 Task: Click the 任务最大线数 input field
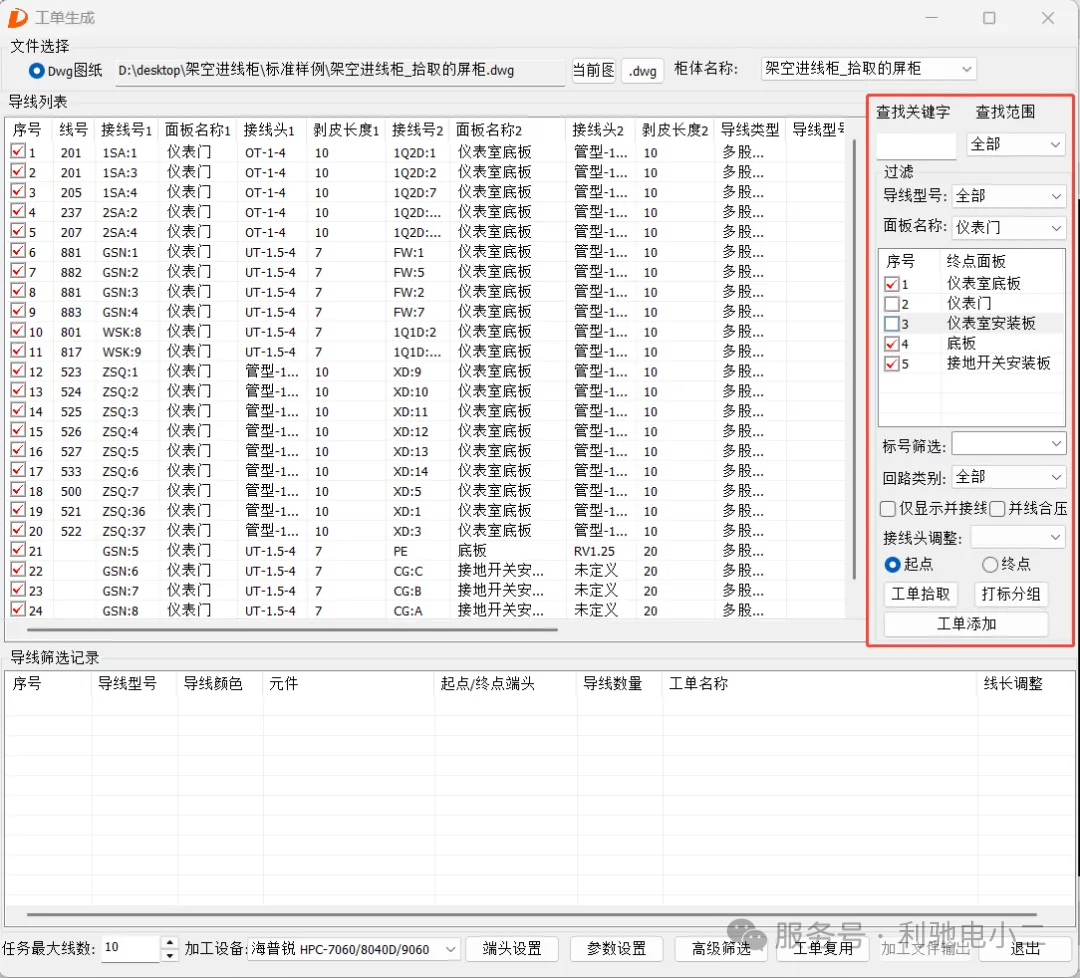click(x=131, y=948)
